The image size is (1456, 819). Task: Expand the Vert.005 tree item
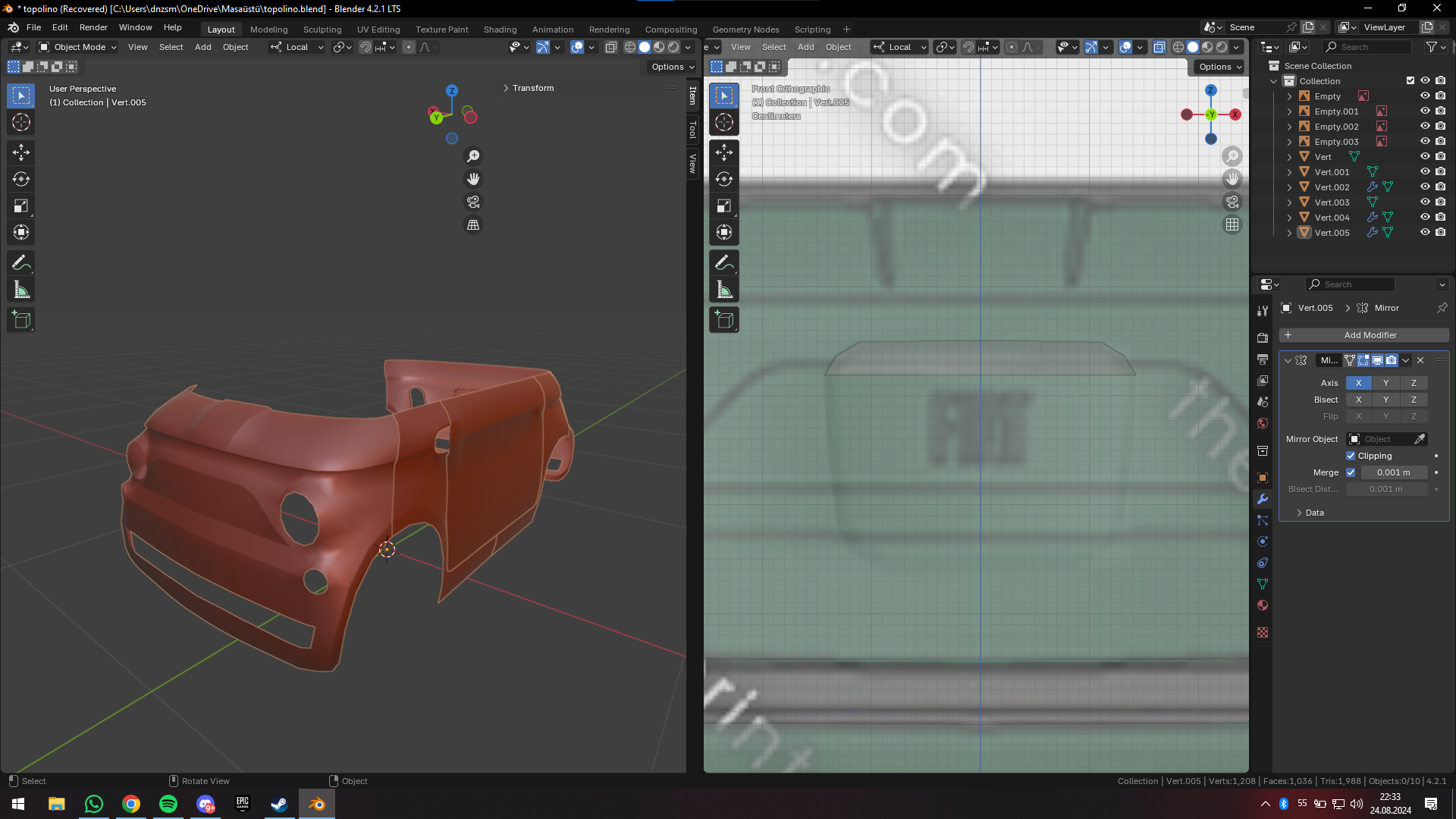(x=1289, y=233)
